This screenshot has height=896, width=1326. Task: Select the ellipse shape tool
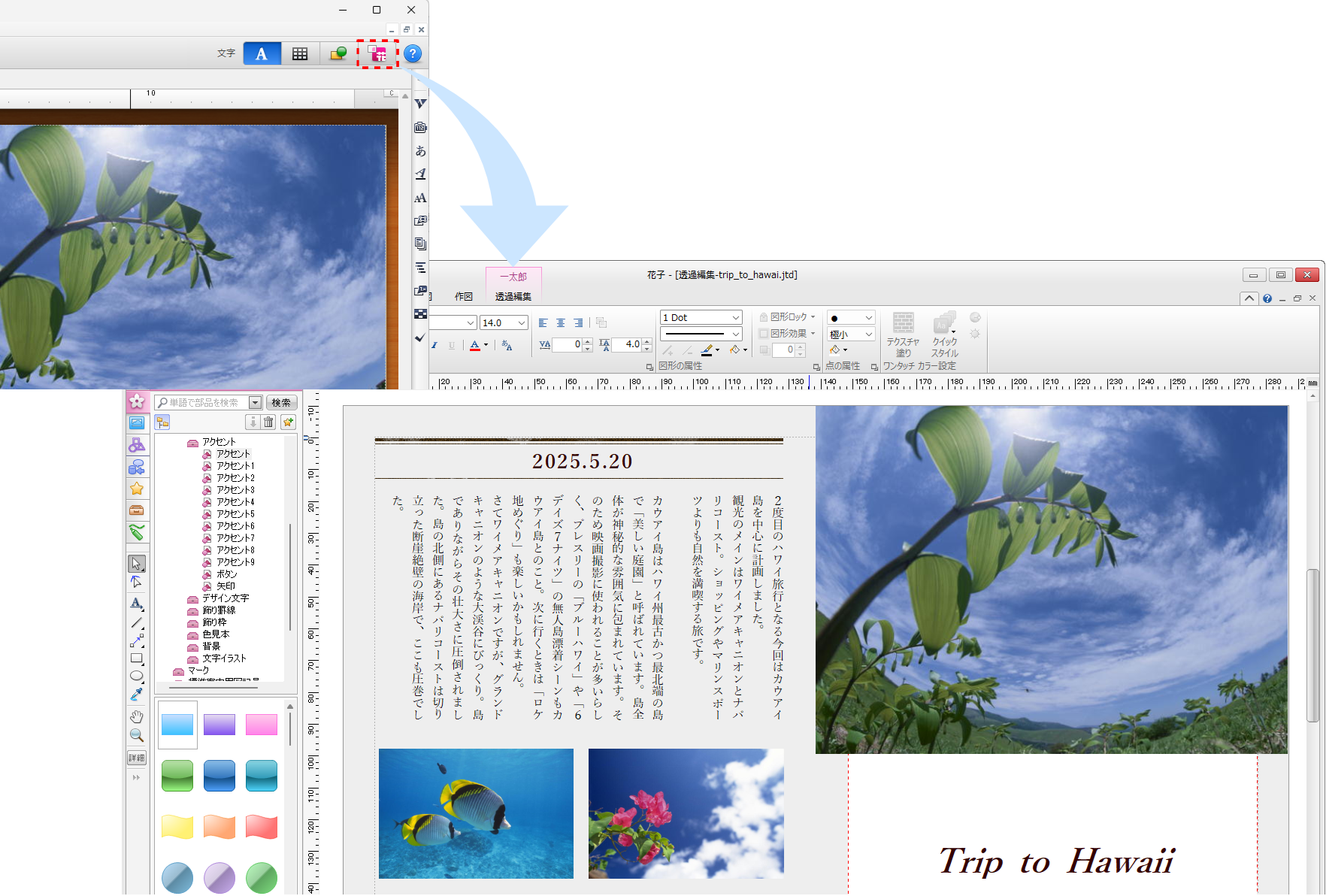coord(136,676)
